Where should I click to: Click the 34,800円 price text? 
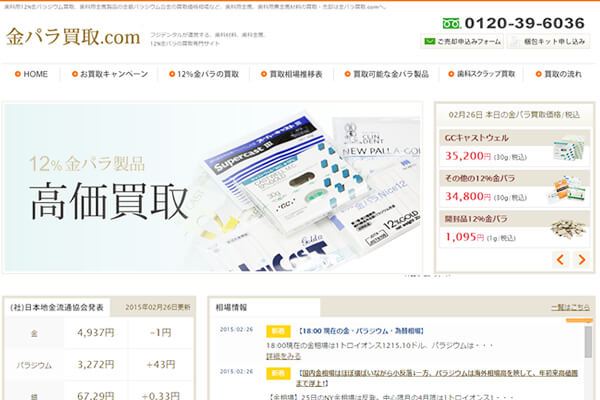[x=468, y=197]
